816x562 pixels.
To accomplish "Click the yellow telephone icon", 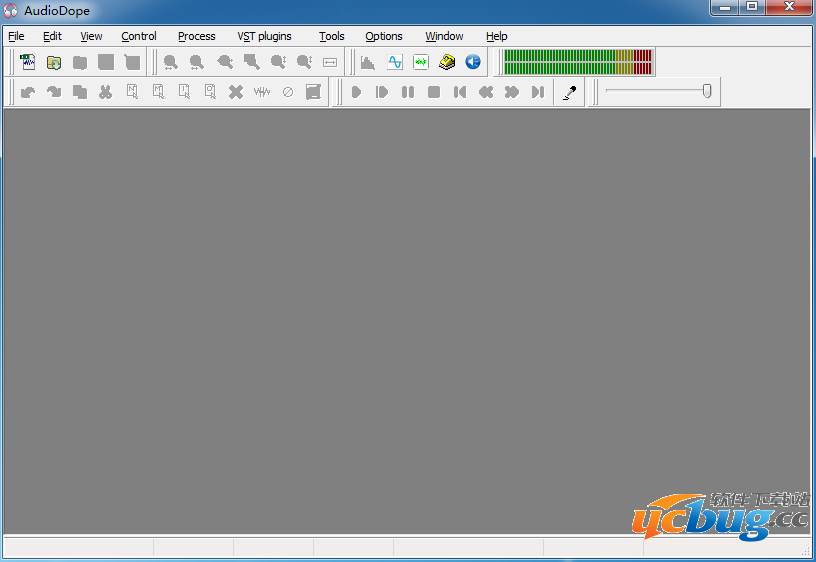I will pyautogui.click(x=447, y=62).
